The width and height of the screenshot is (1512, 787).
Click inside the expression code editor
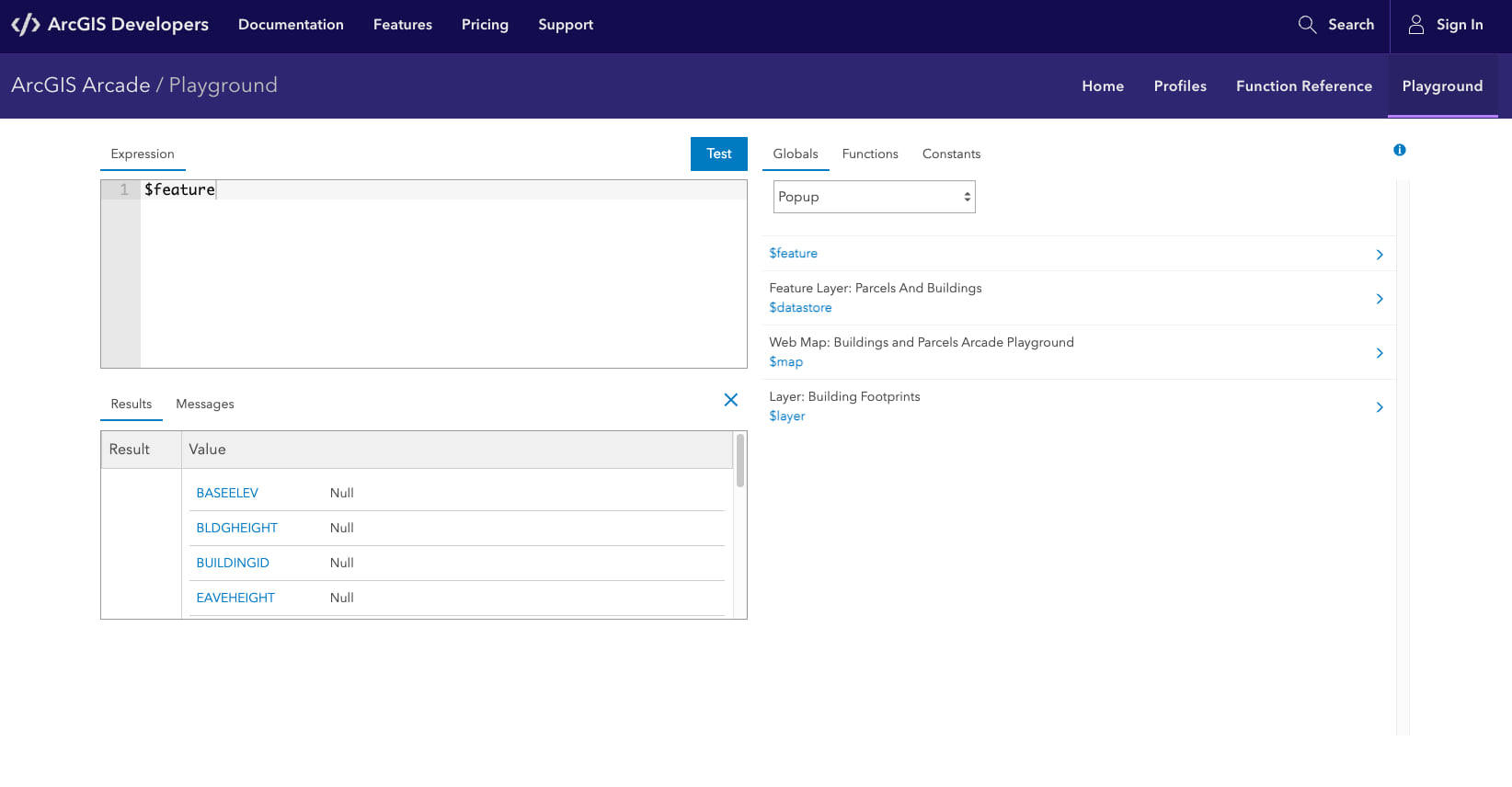coord(443,274)
